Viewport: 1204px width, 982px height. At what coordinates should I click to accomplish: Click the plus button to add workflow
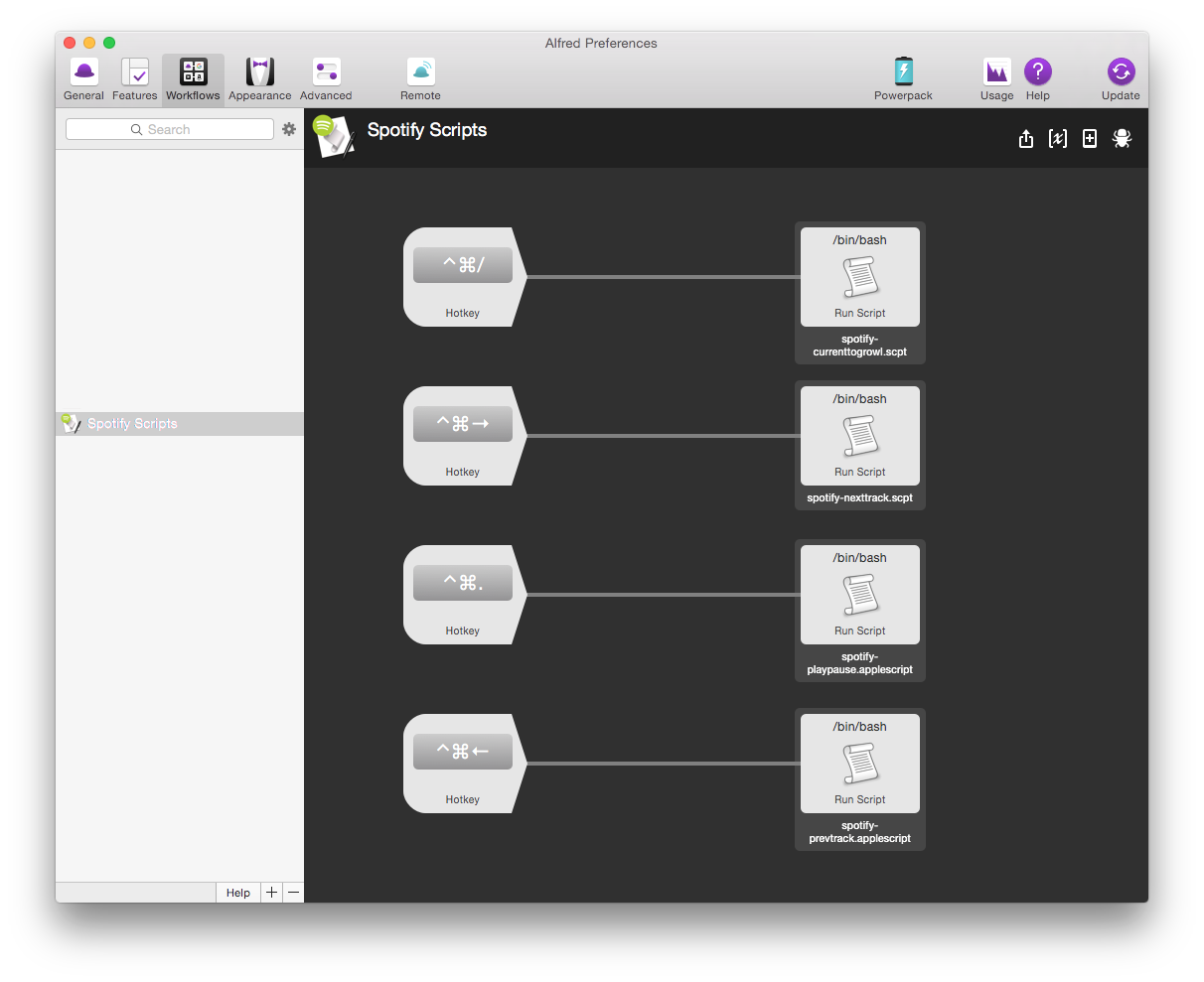[x=271, y=893]
